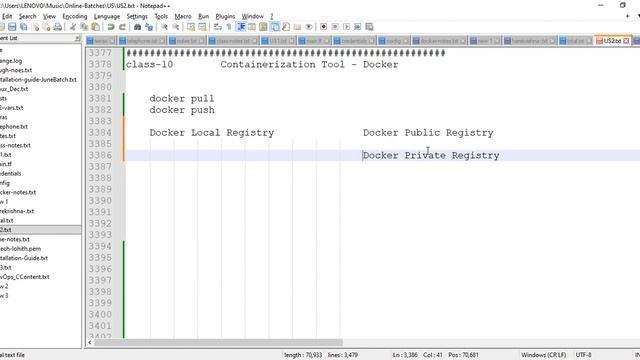The width and height of the screenshot is (640, 360).
Task: Click the Stop Recording macro icon
Action: pos(335,27)
